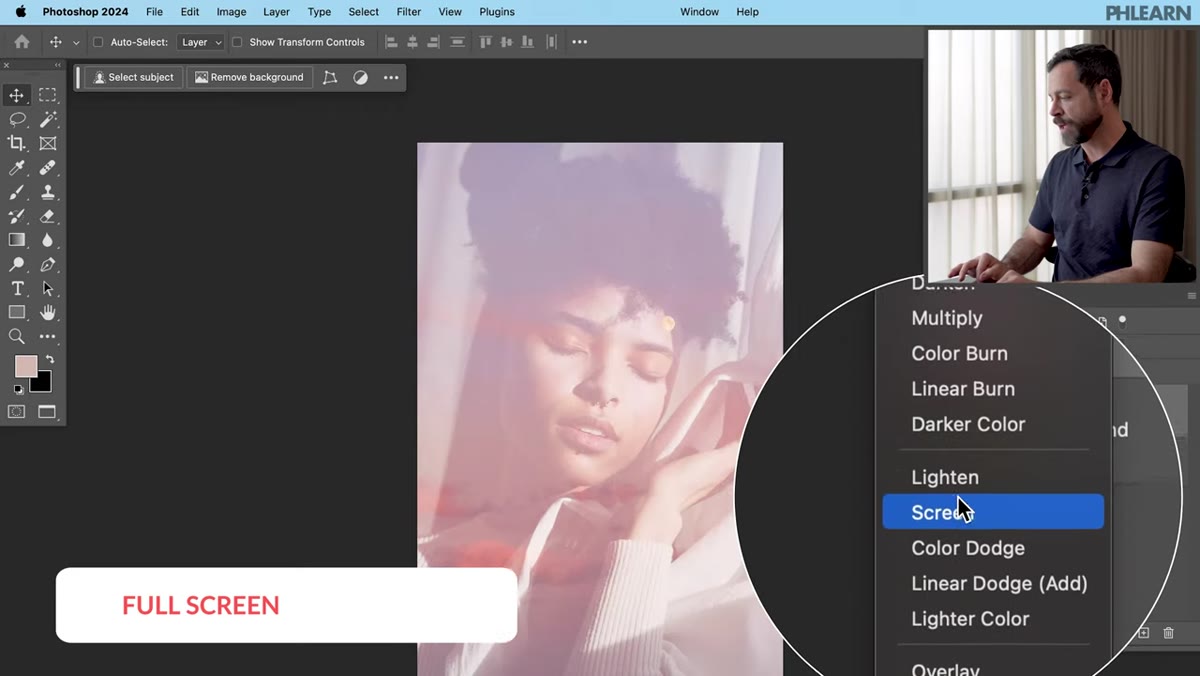Click the Align right edges icon

point(433,42)
